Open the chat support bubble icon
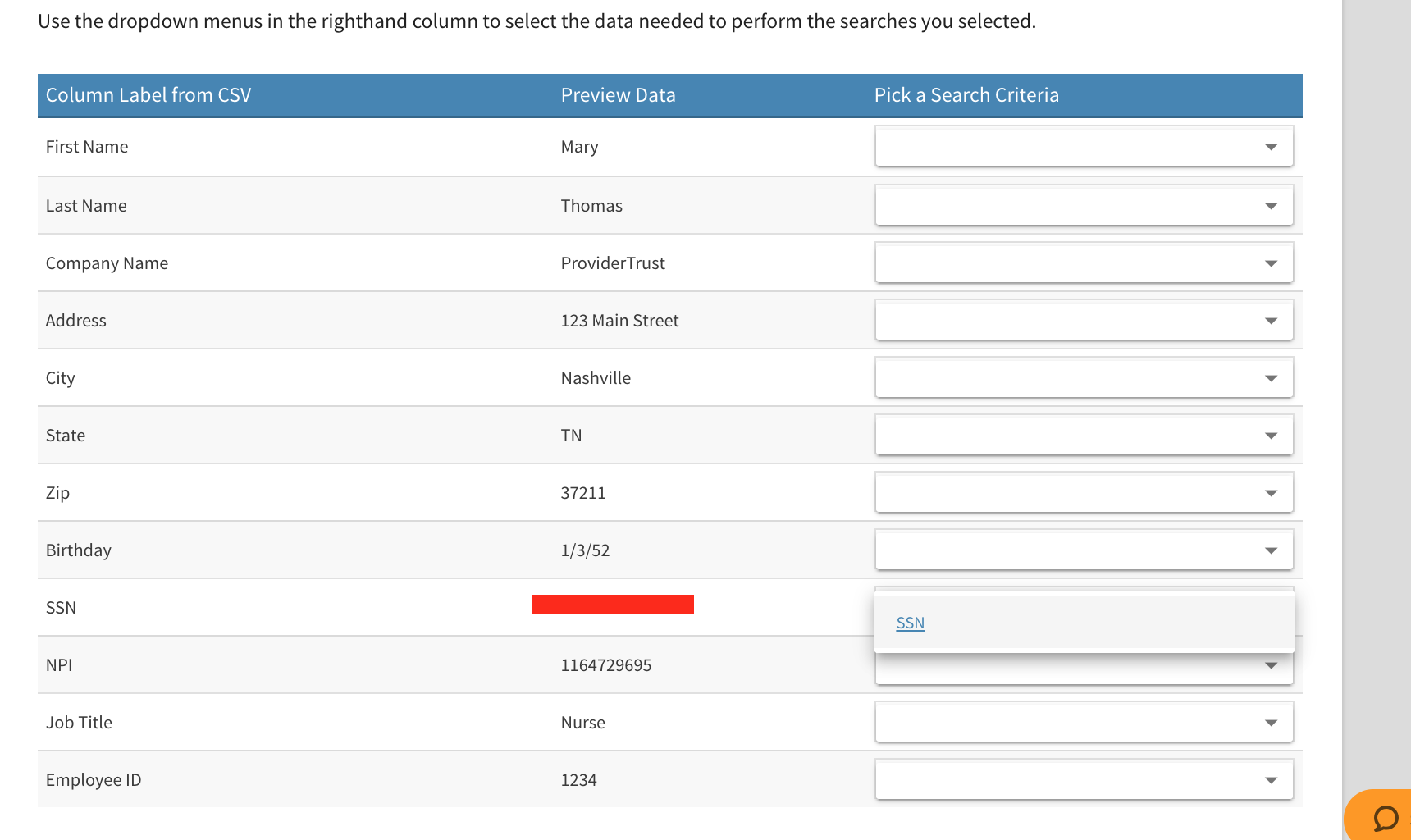 pos(1385,818)
